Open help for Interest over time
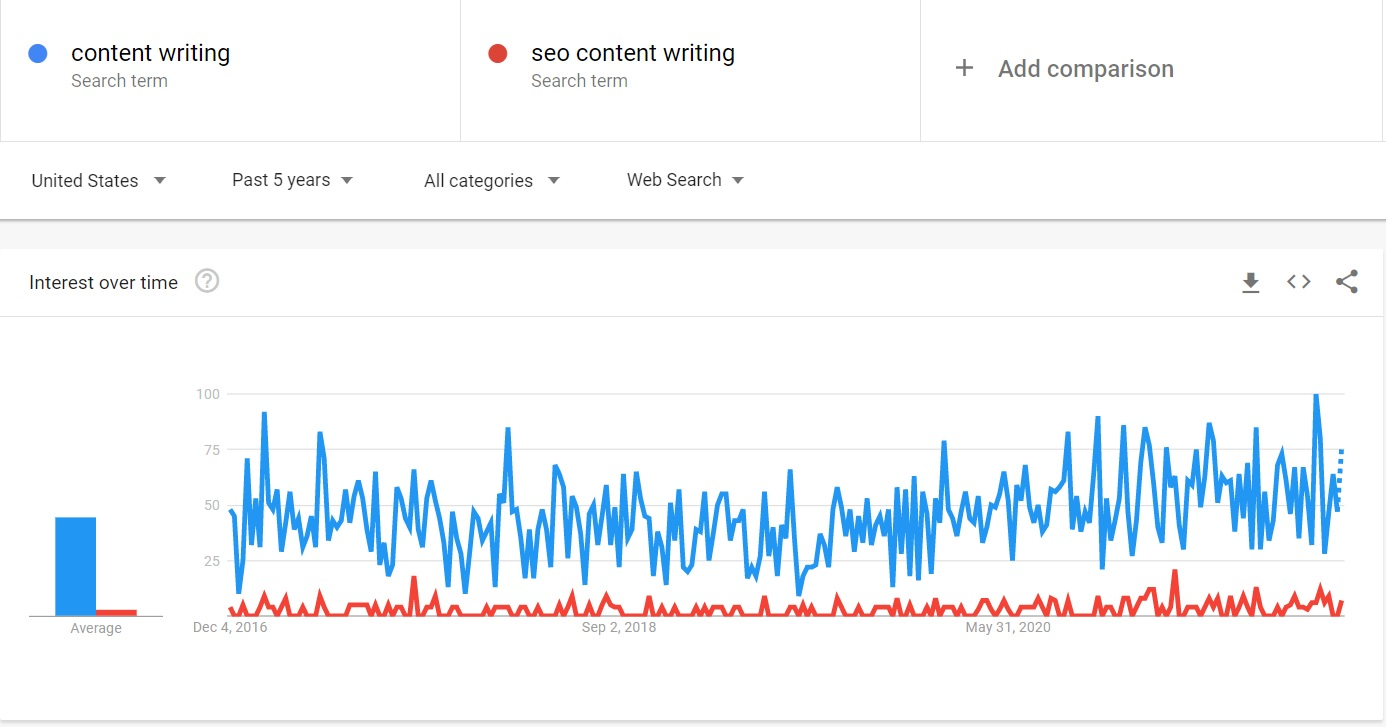Screen dimensions: 1386x727 coord(207,281)
